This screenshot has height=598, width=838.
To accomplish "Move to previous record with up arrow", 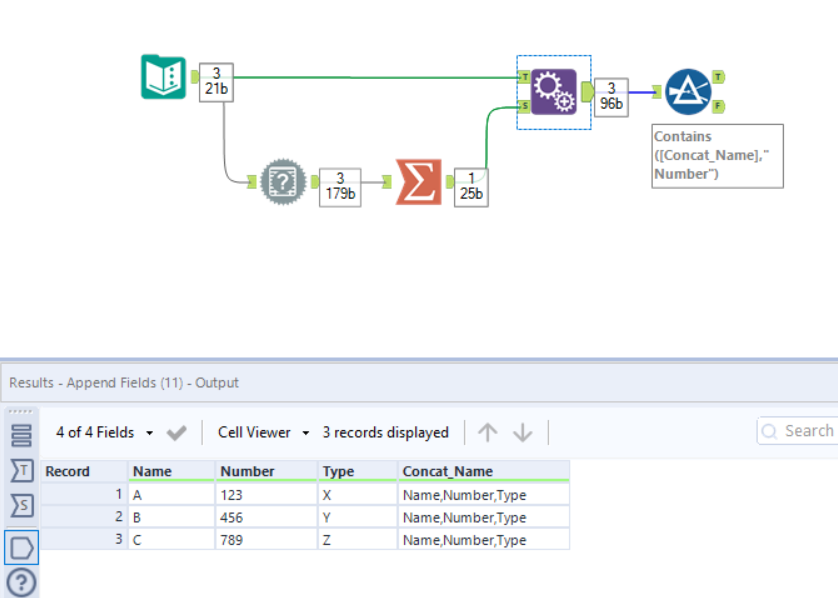I will [x=487, y=432].
